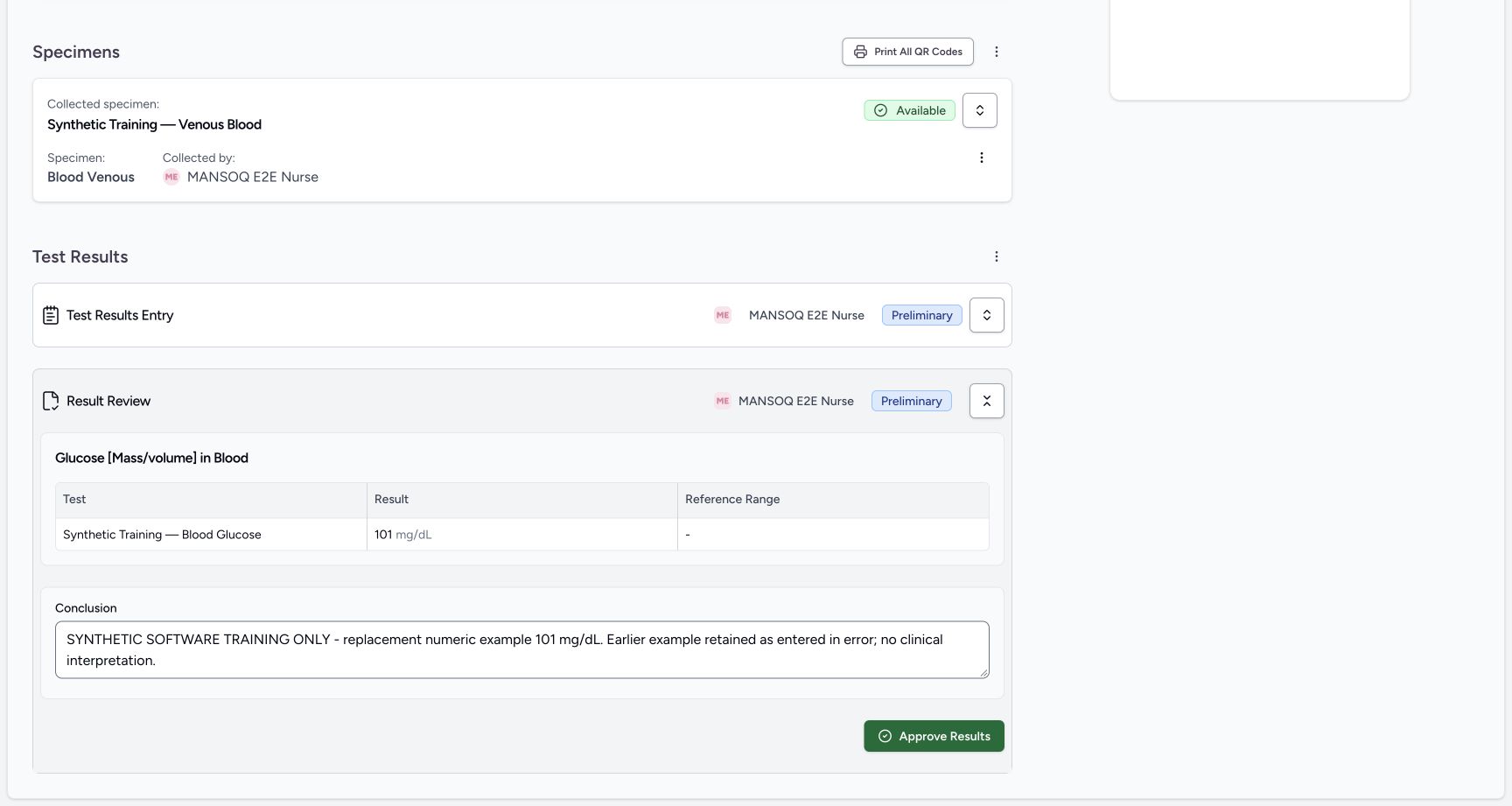Click the Result Review title

coord(108,401)
